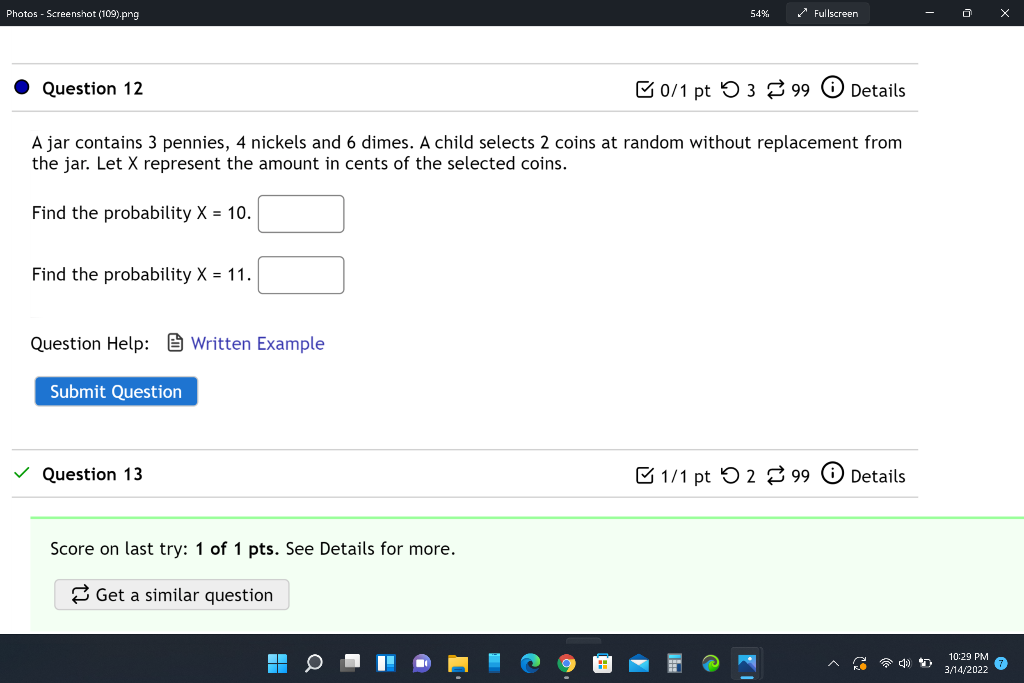Click the probability X = 10 answer box
This screenshot has width=1024, height=683.
coord(300,213)
